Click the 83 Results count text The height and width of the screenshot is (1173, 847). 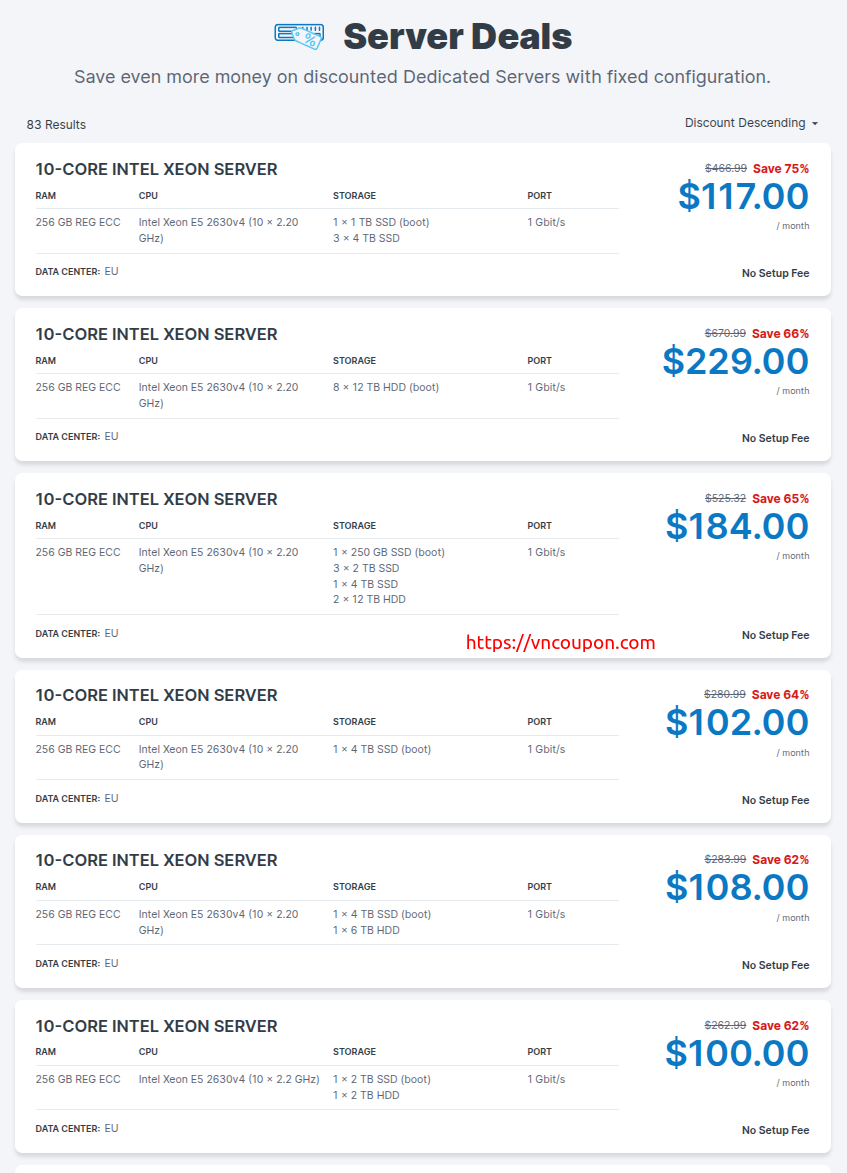coord(56,125)
